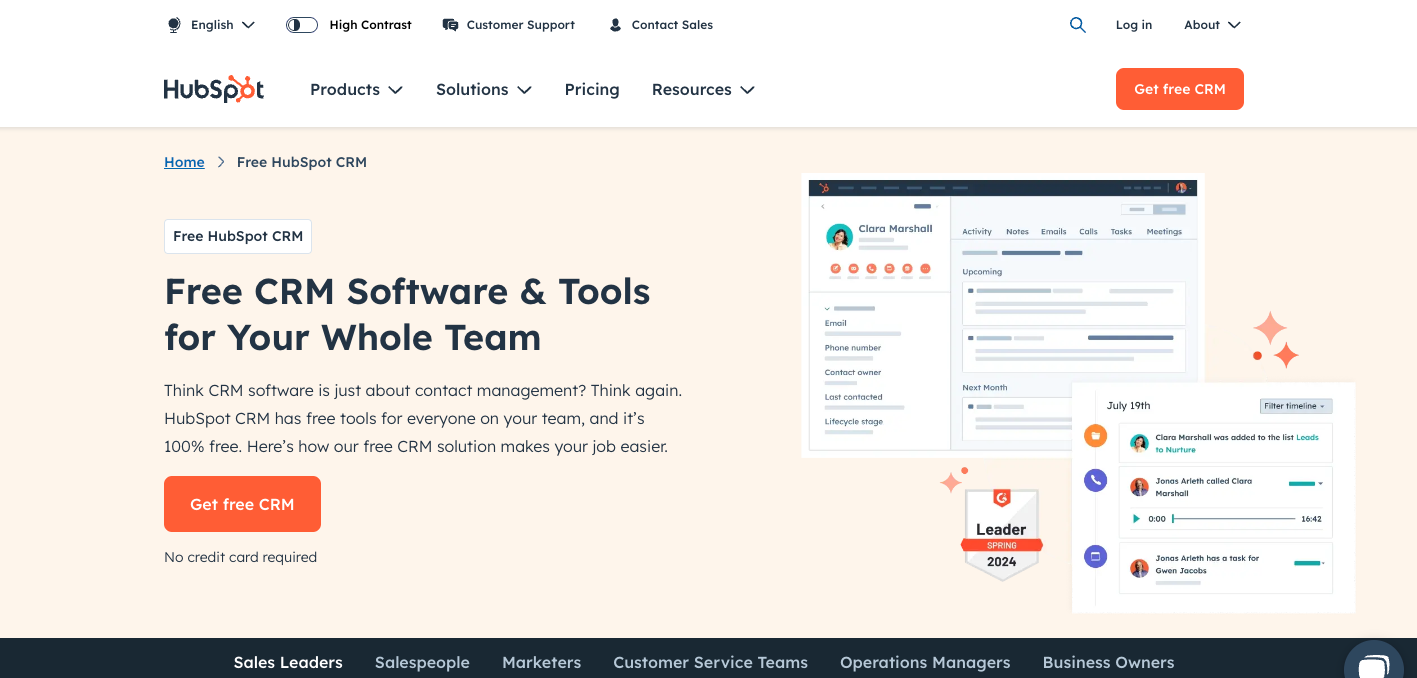Click the Calls tab in the CRM illustration
The image size is (1417, 678).
pyautogui.click(x=1088, y=232)
